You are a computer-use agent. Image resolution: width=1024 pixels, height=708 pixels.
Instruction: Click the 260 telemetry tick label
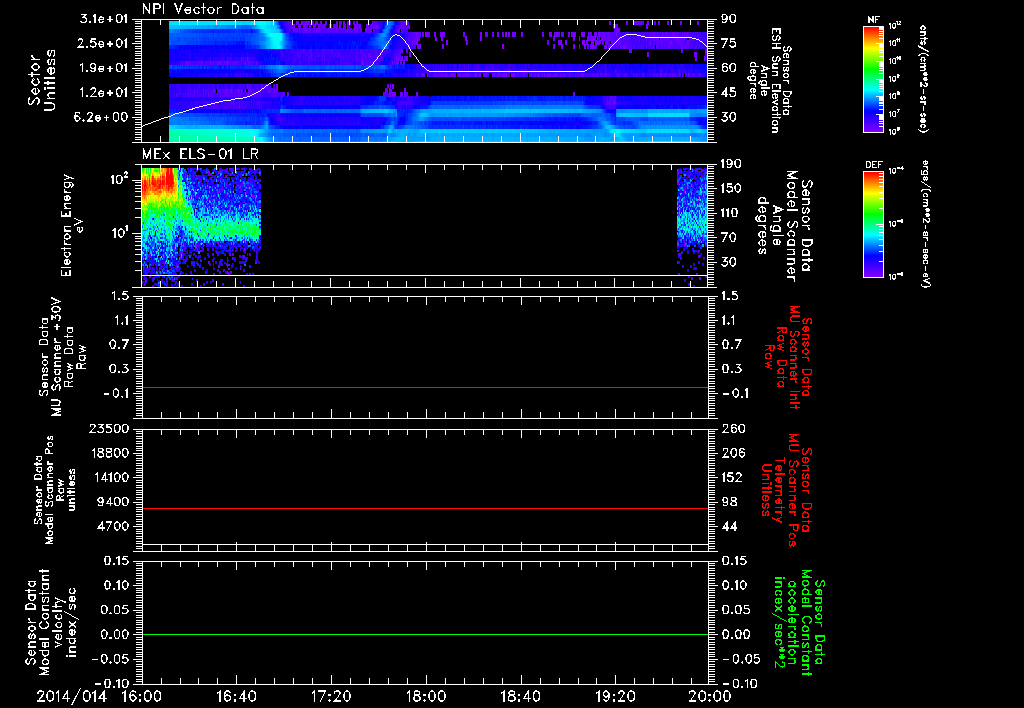pos(732,428)
